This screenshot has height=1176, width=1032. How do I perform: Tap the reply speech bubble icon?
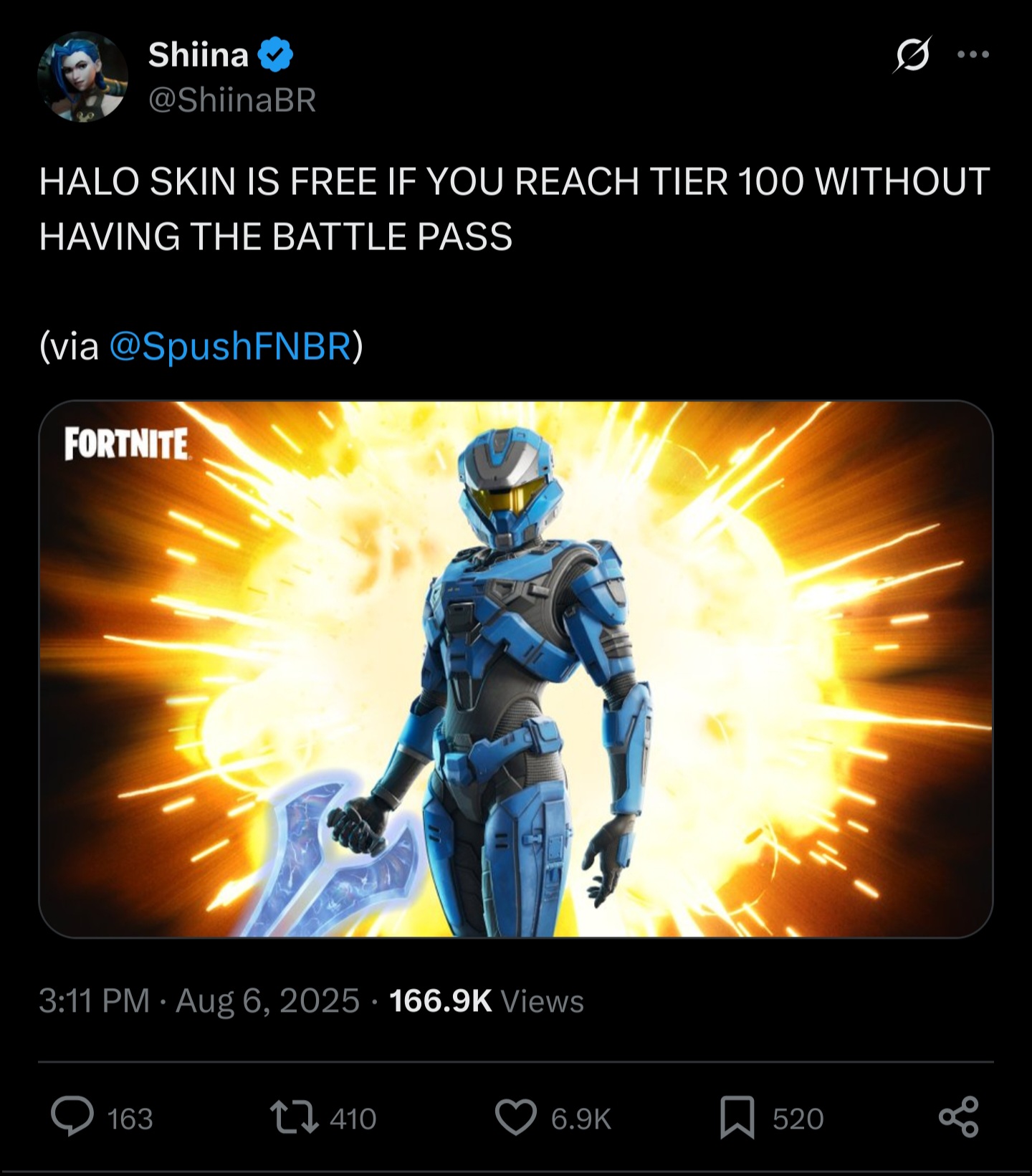pos(72,1117)
